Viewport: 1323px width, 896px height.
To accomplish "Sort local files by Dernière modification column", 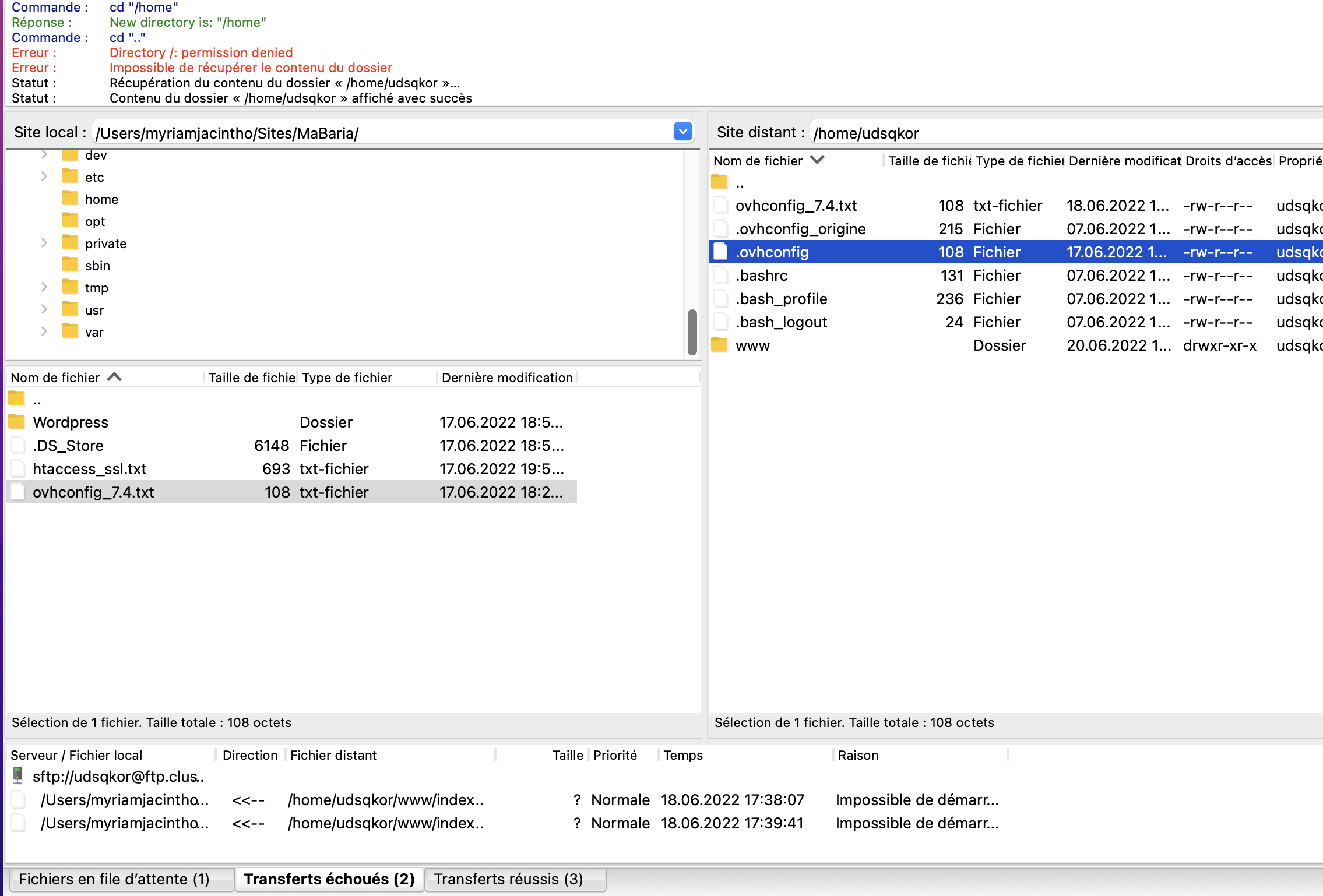I will click(506, 378).
